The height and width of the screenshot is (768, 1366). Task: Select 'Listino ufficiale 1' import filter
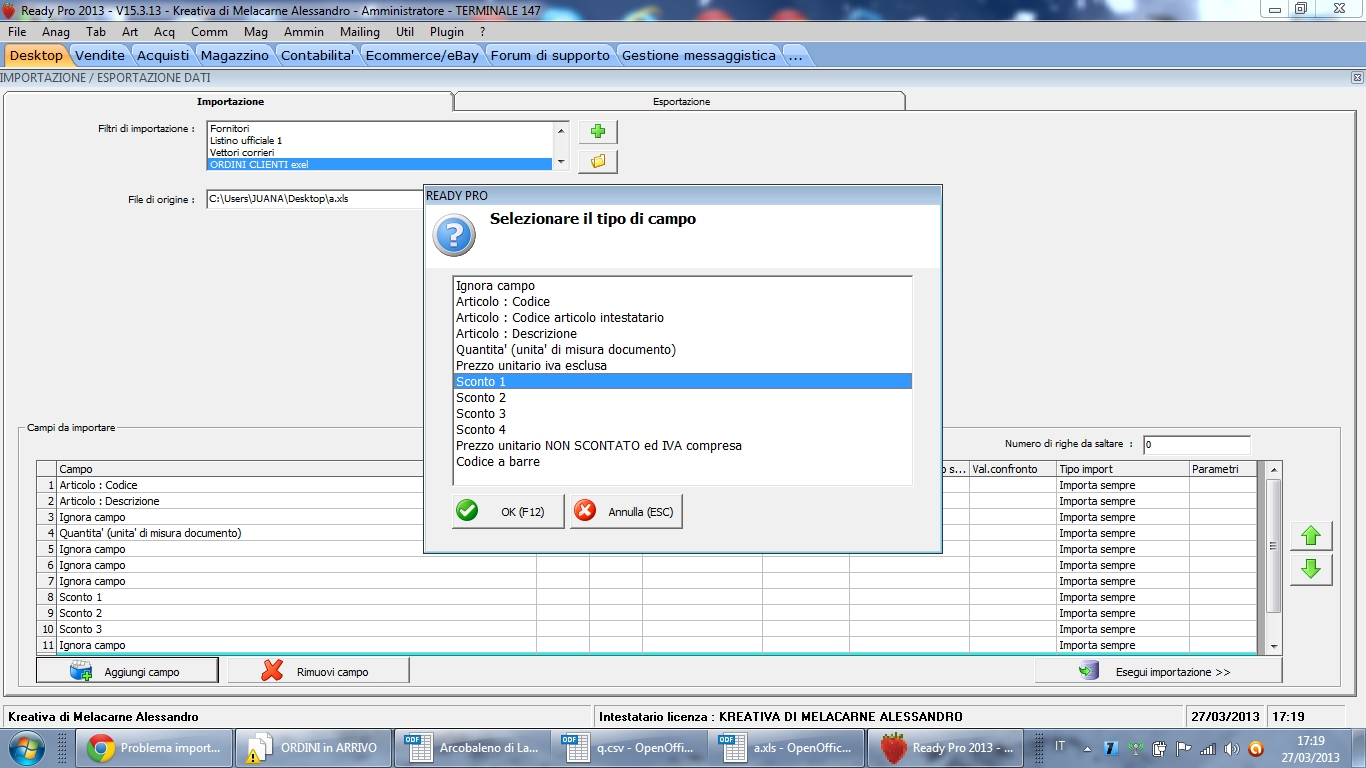[380, 141]
